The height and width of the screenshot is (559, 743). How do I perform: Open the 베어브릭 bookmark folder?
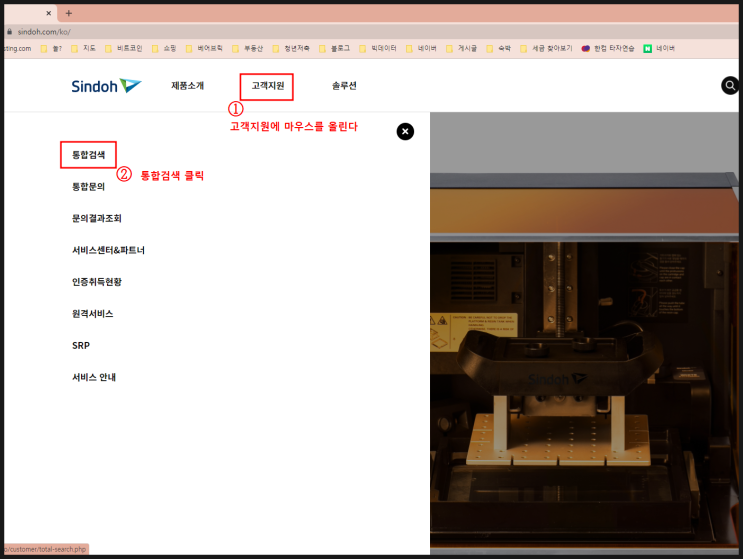coord(204,48)
